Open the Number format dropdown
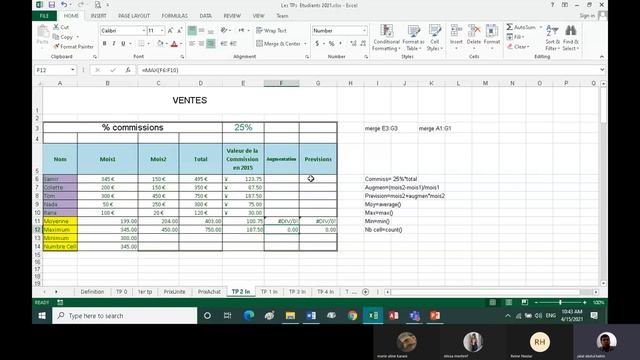Screen dimensions: 640x360 [364, 31]
